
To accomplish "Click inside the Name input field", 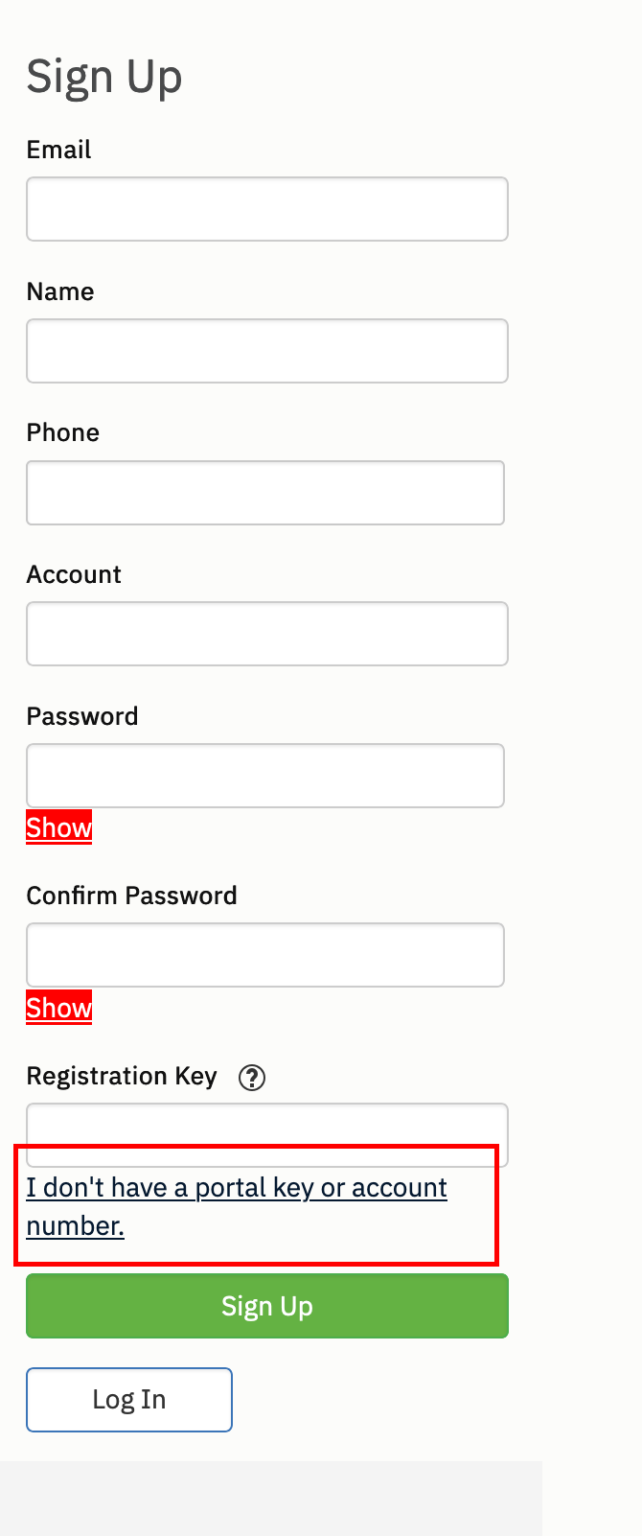I will pyautogui.click(x=267, y=351).
